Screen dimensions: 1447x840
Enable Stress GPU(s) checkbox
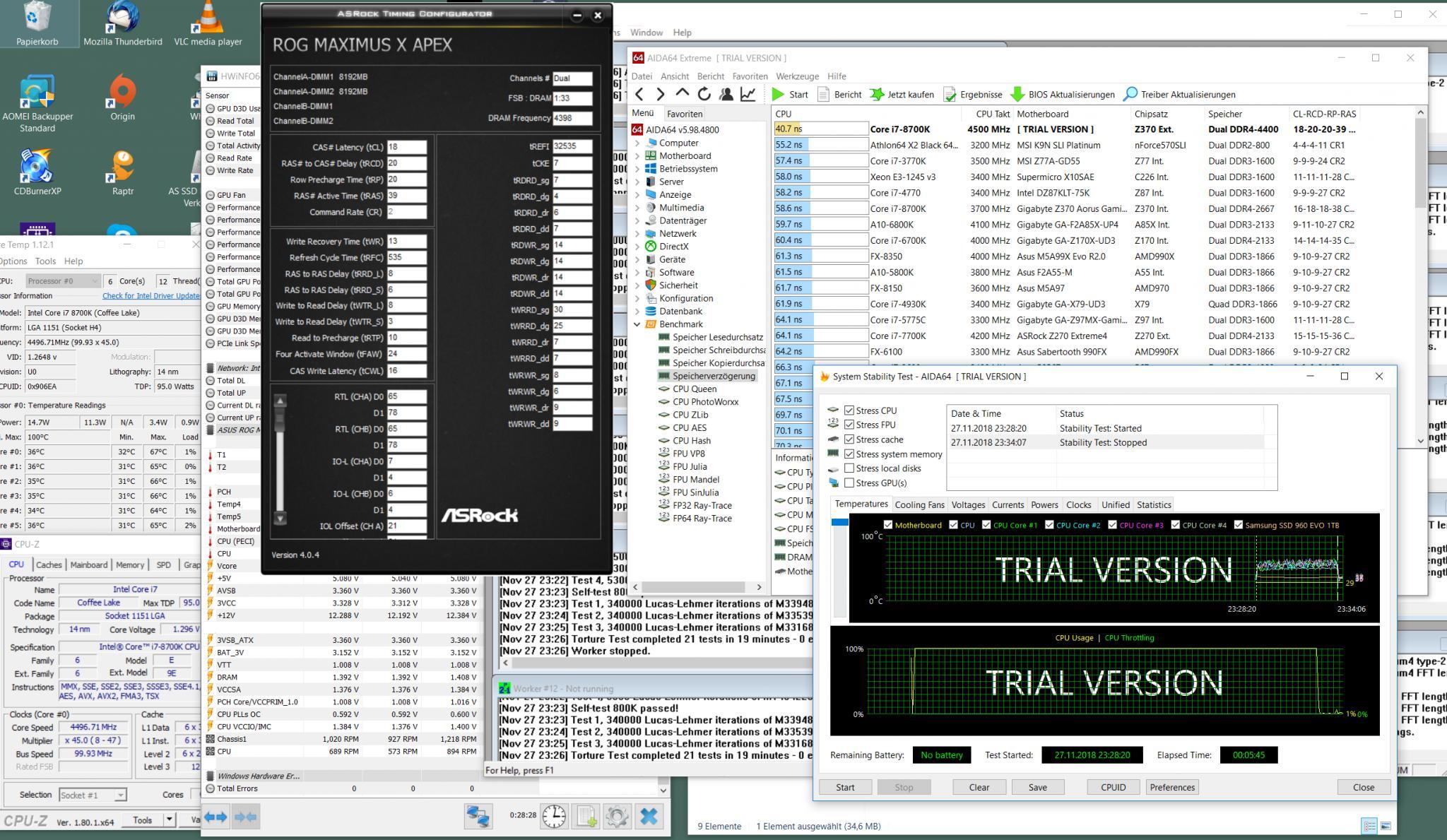(x=849, y=483)
